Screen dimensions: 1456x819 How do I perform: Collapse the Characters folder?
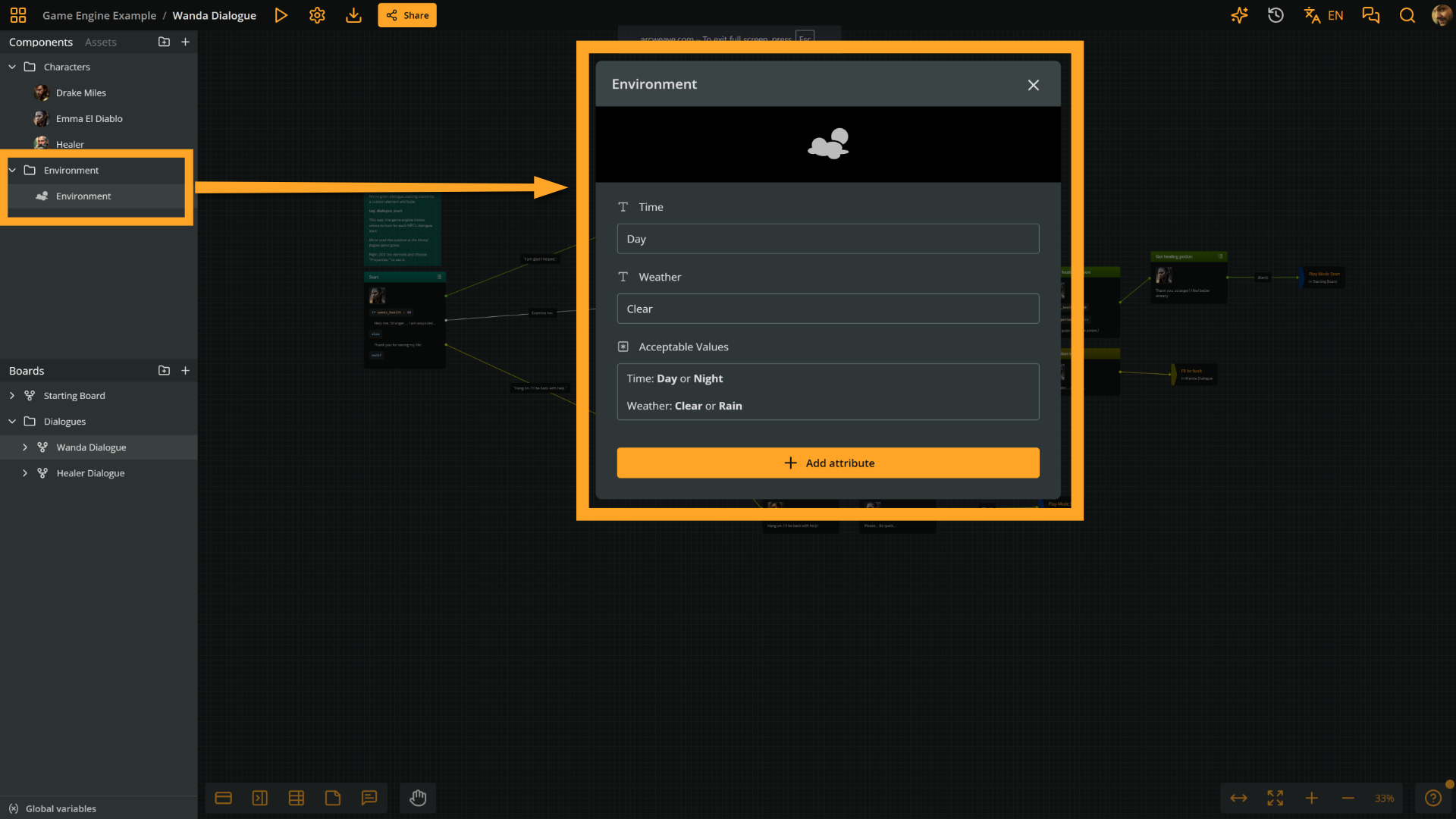coord(12,67)
